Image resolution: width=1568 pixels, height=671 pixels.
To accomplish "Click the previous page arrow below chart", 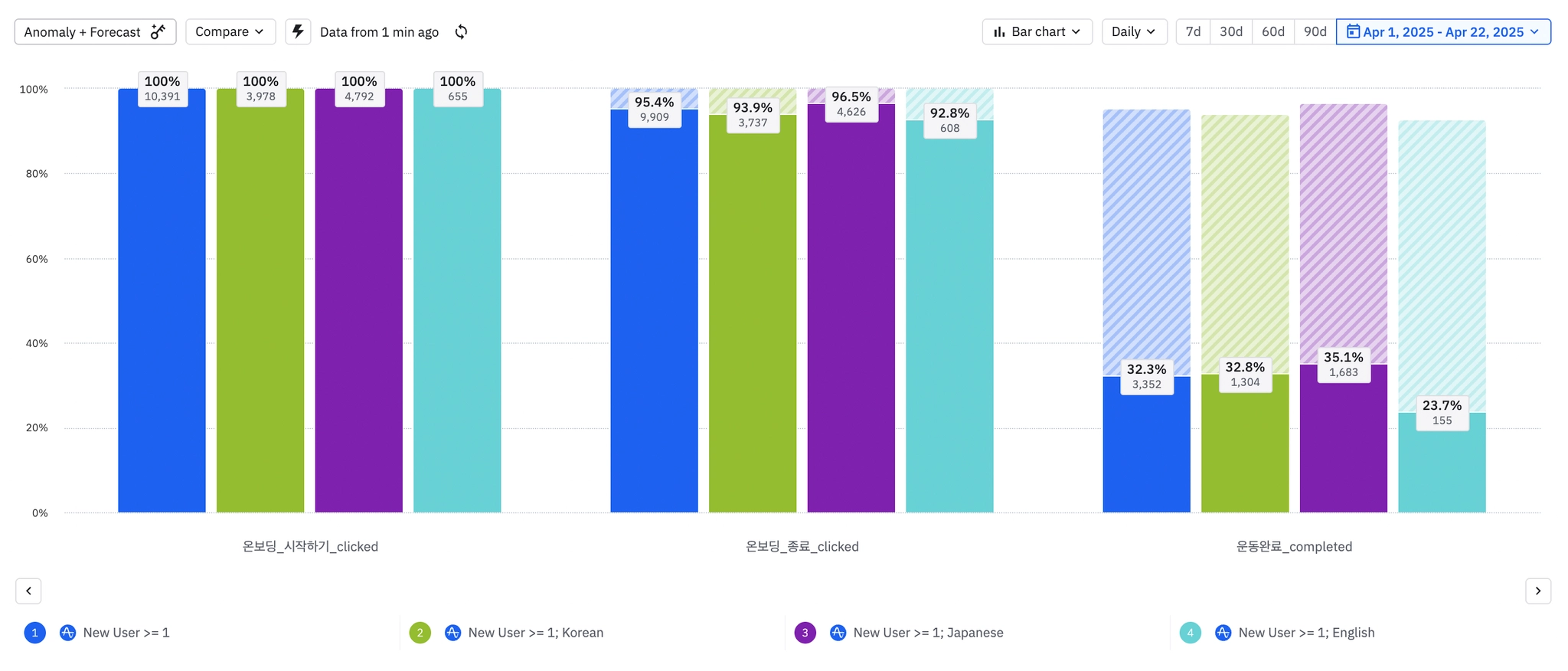I will (28, 591).
